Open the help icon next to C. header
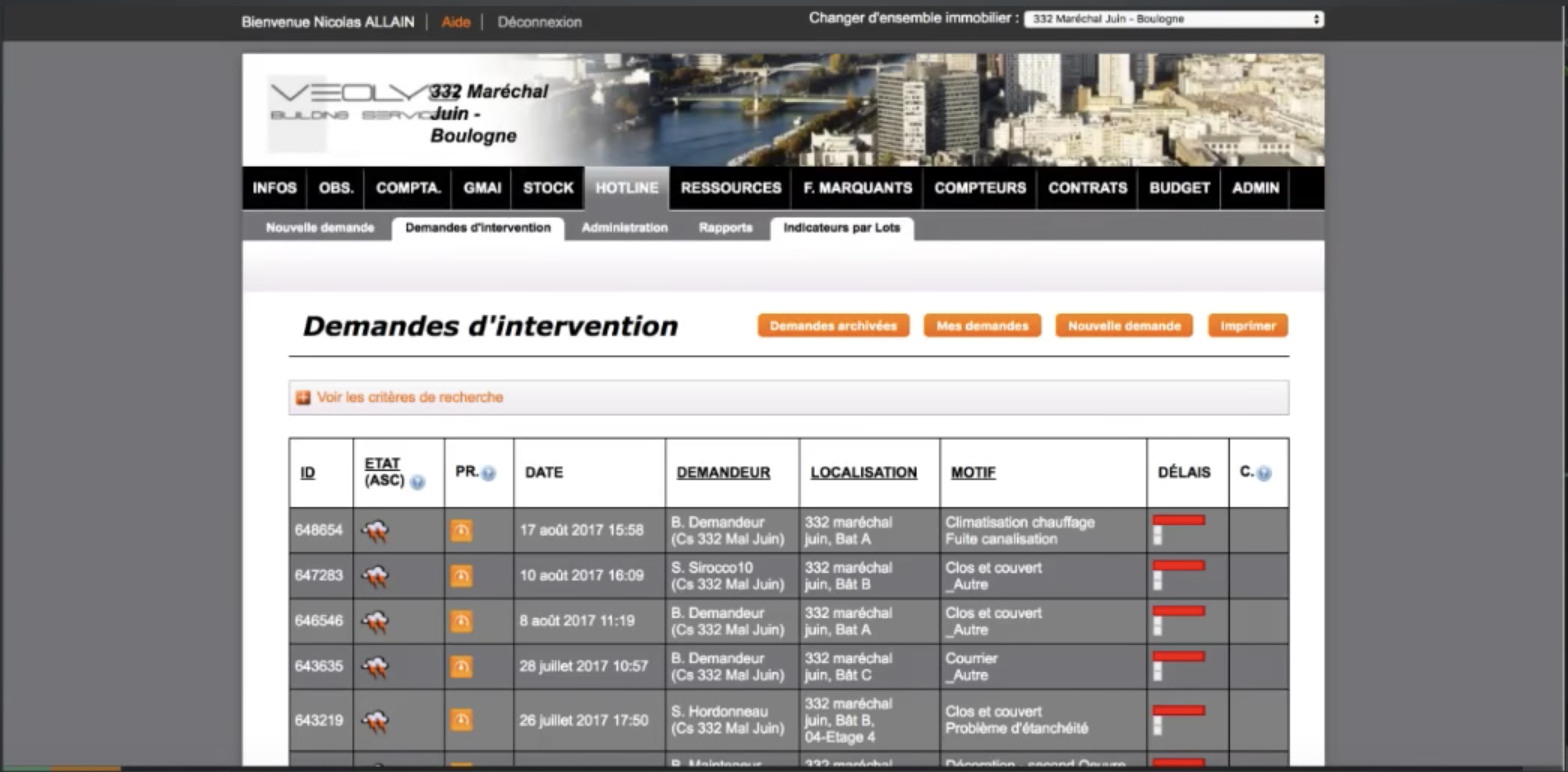 [1264, 473]
